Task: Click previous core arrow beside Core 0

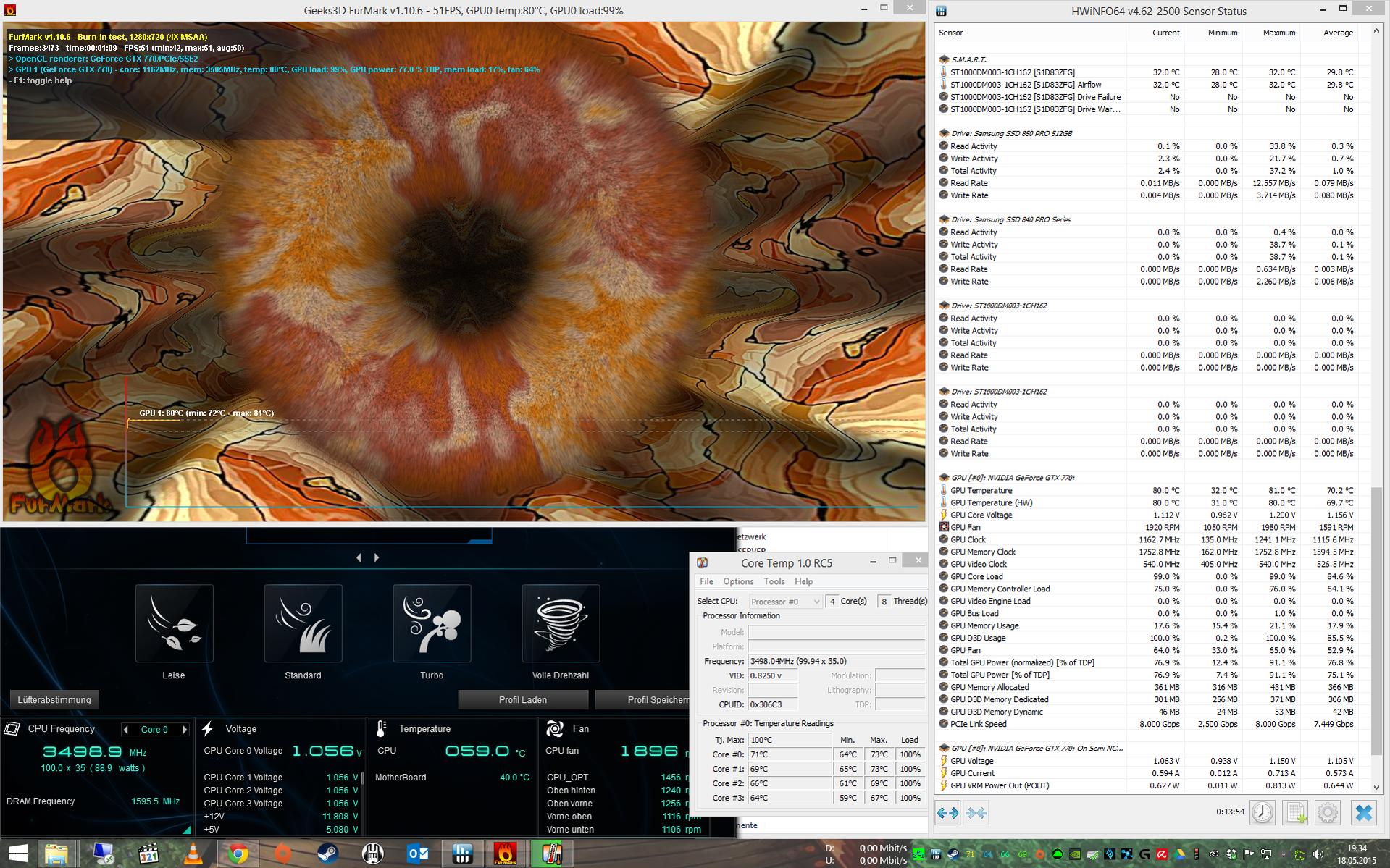Action: coord(126,730)
